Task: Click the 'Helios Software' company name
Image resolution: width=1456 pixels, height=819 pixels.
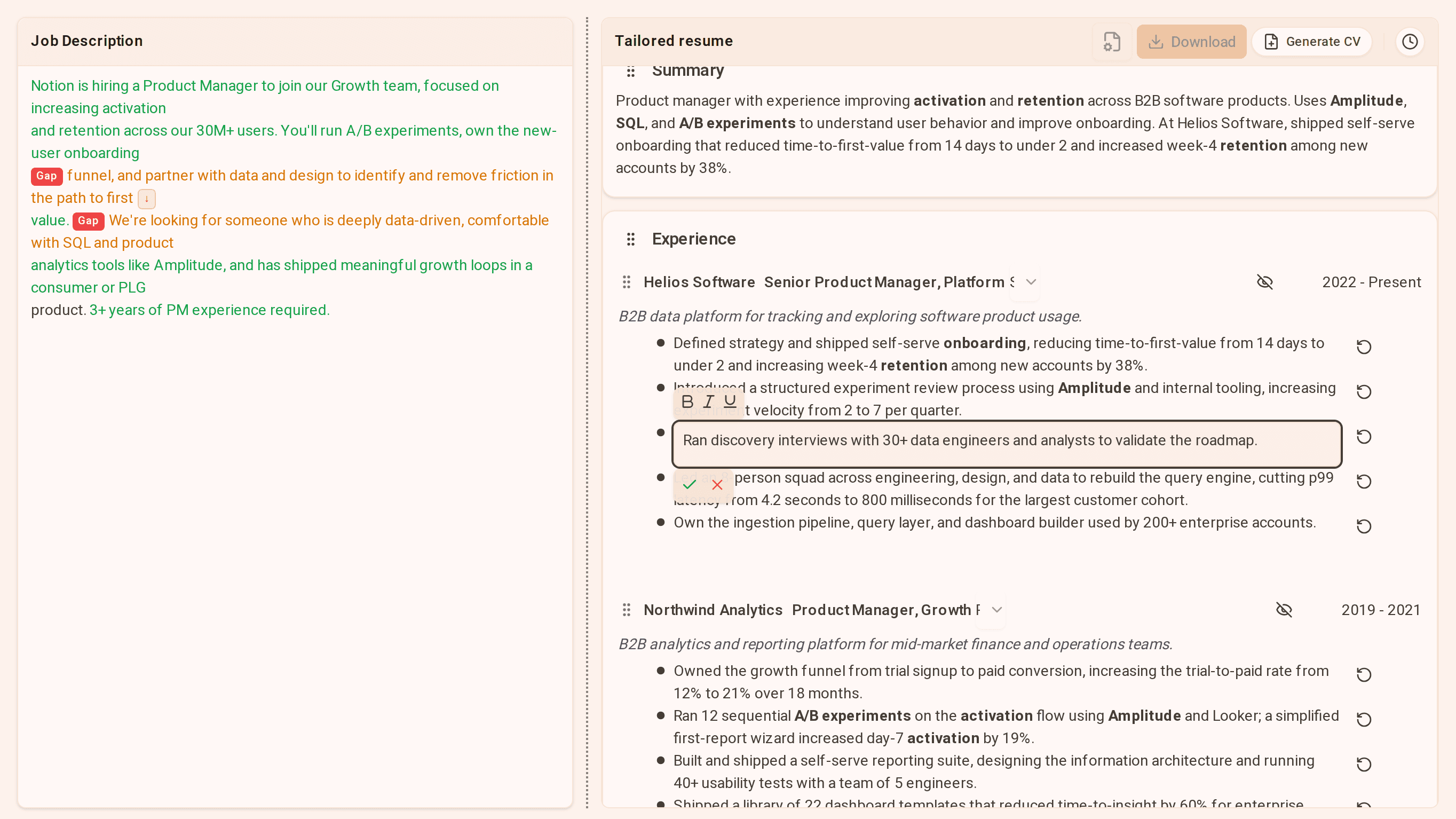Action: tap(699, 282)
